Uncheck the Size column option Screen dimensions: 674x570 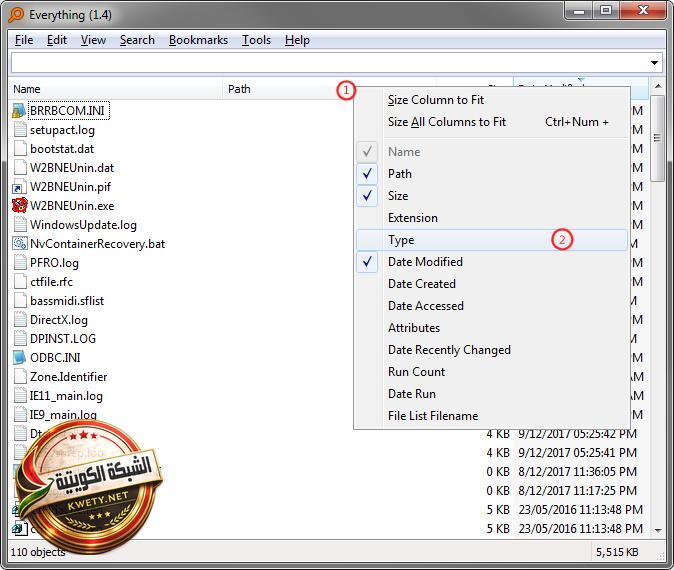coord(397,196)
